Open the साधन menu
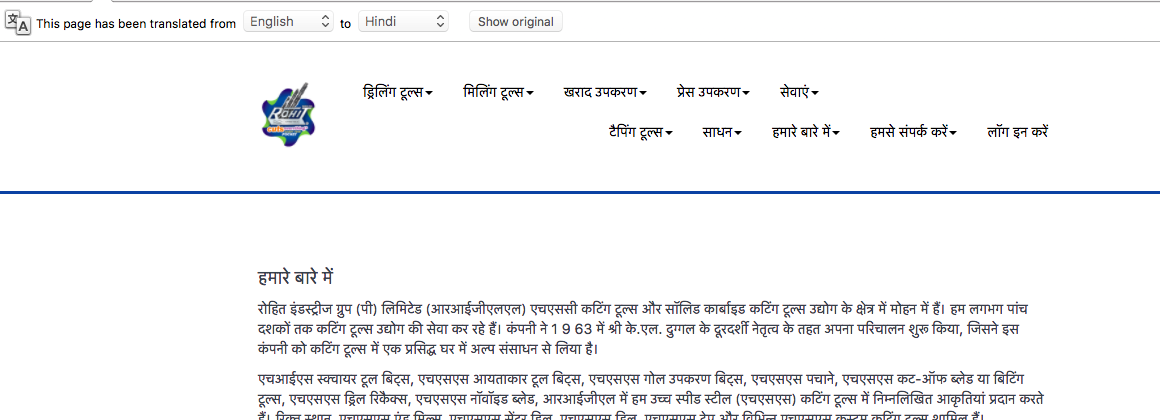Screen dimensions: 1160x420 722,133
